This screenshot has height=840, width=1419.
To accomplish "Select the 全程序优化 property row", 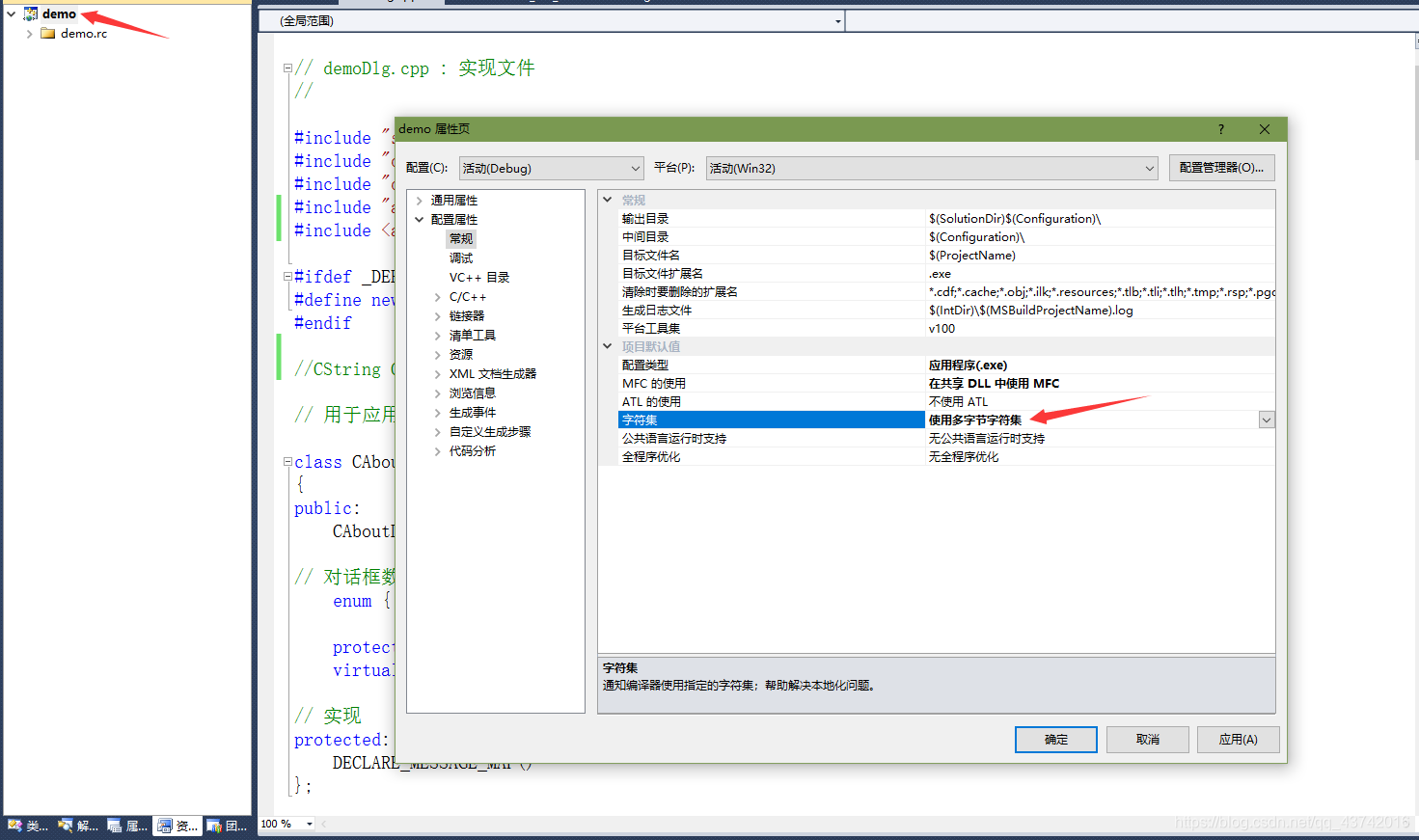I will point(946,457).
